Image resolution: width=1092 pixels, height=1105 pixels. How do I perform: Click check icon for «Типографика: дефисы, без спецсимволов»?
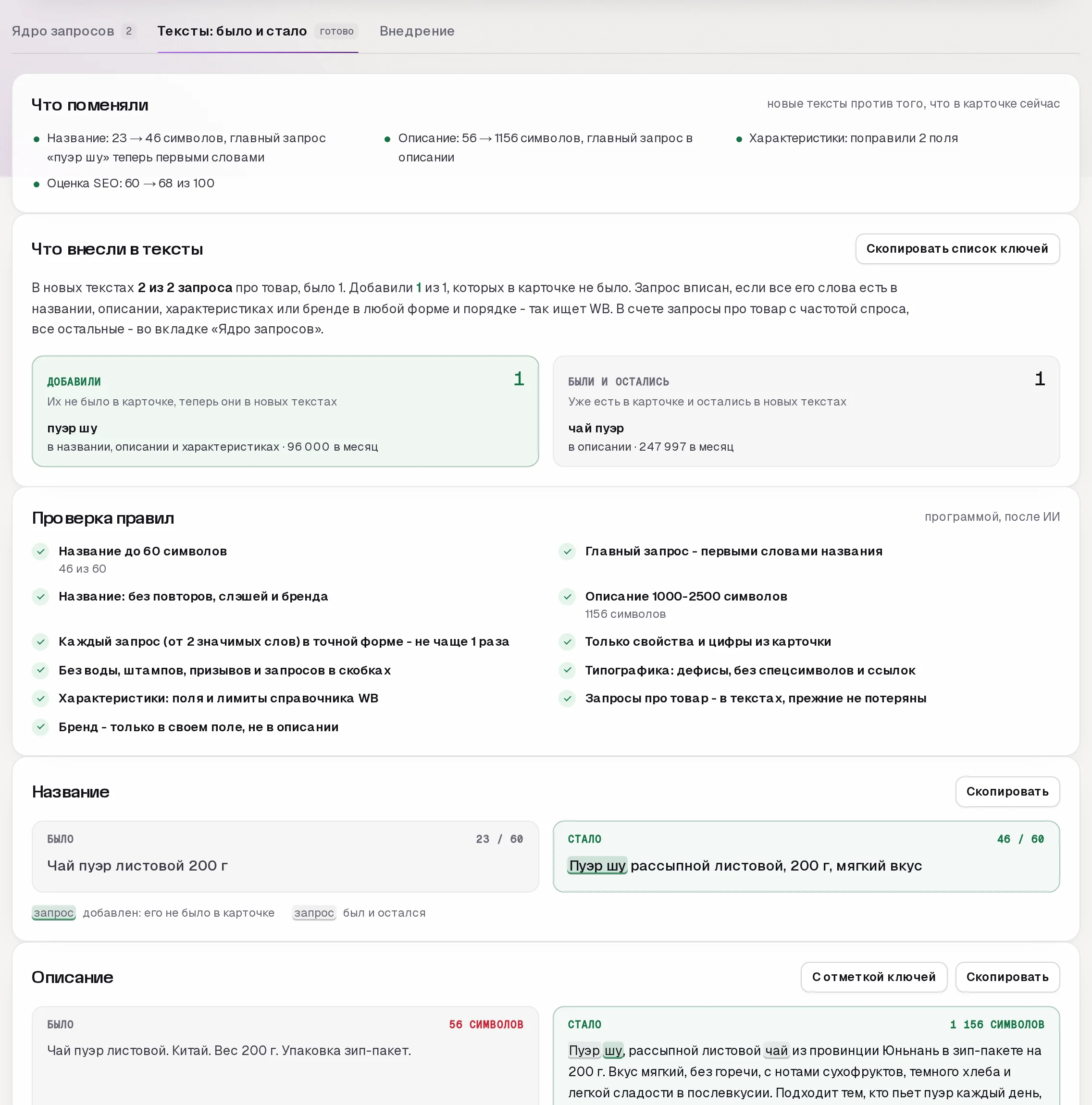pos(567,670)
